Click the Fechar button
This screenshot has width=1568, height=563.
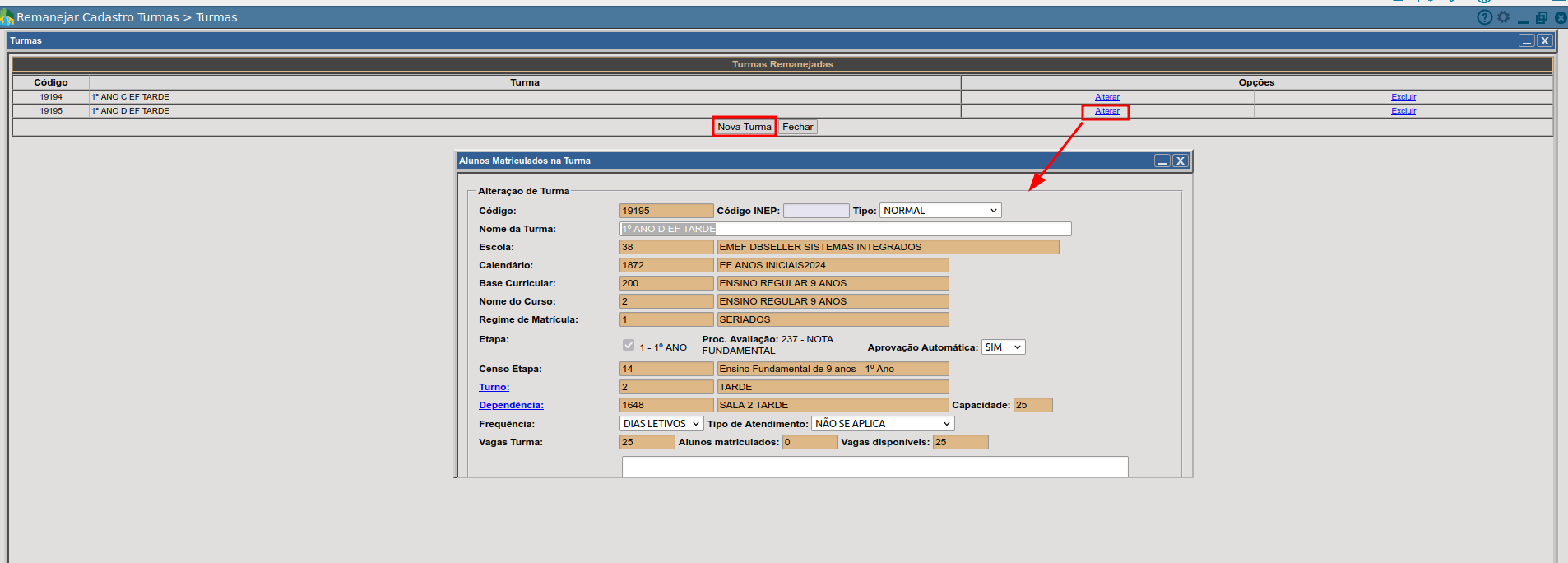coord(798,127)
